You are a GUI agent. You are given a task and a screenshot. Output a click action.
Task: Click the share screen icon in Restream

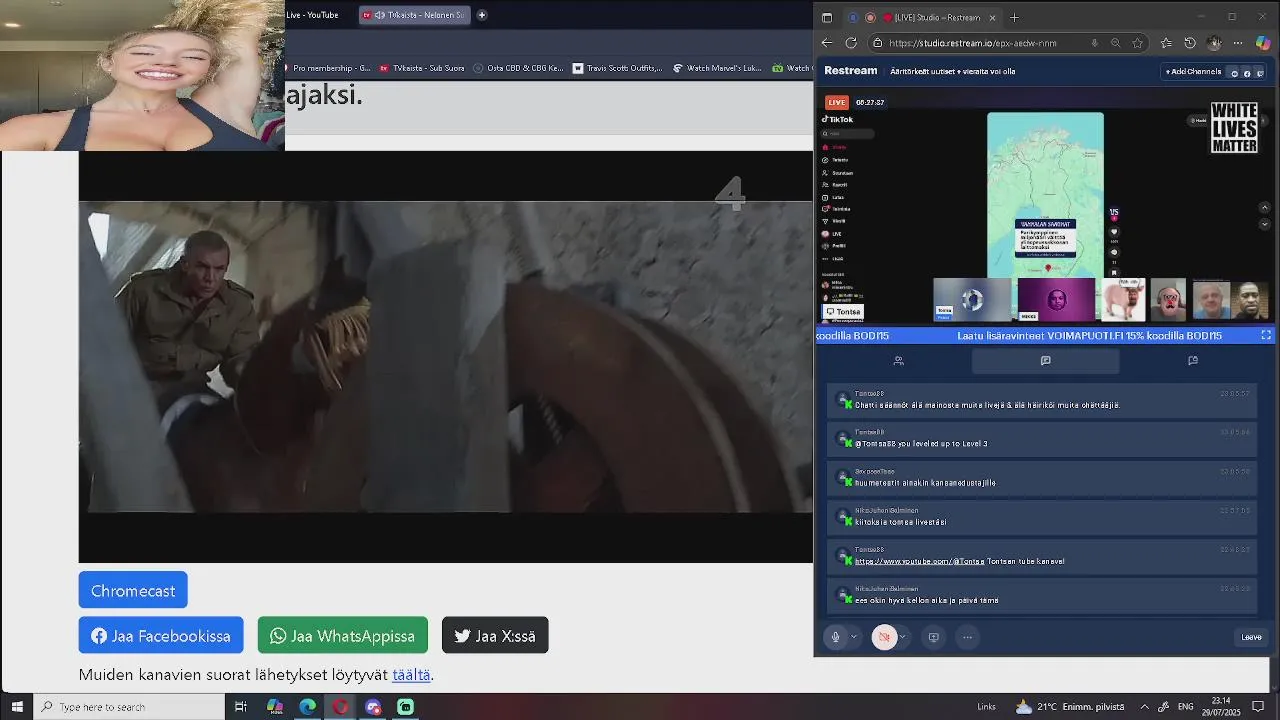934,637
